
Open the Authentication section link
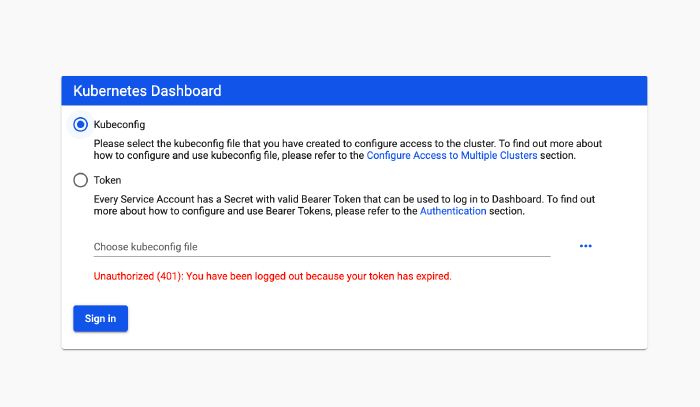point(453,211)
